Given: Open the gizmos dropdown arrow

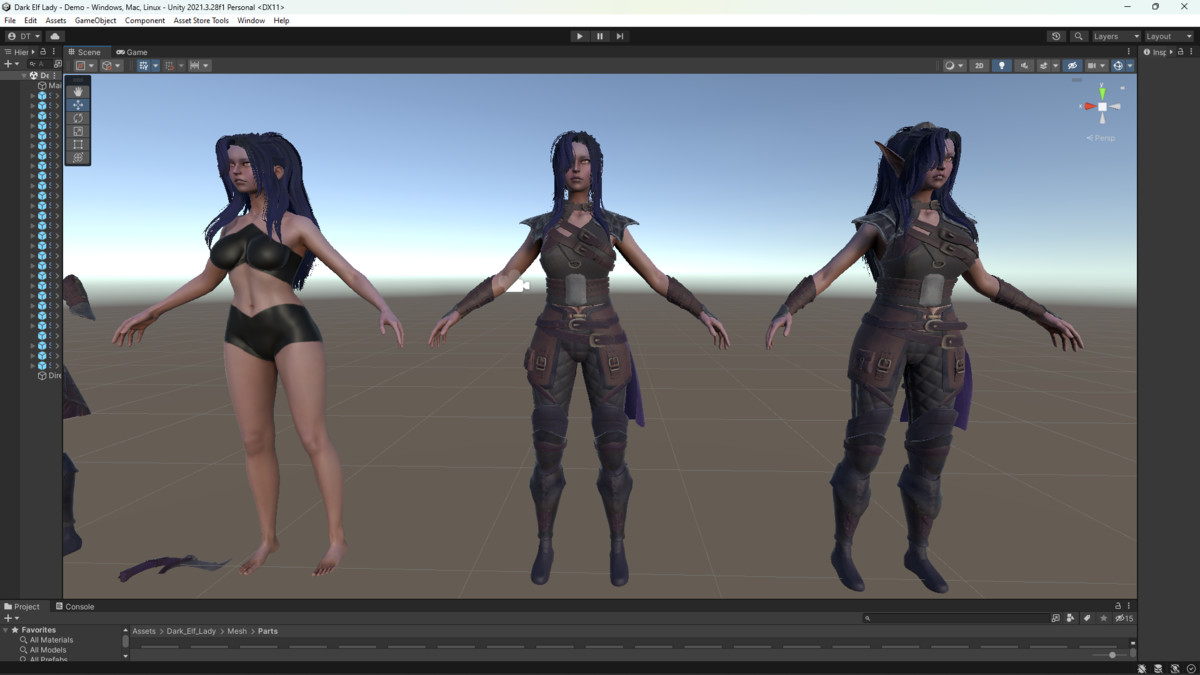Looking at the screenshot, I should click(x=1130, y=66).
